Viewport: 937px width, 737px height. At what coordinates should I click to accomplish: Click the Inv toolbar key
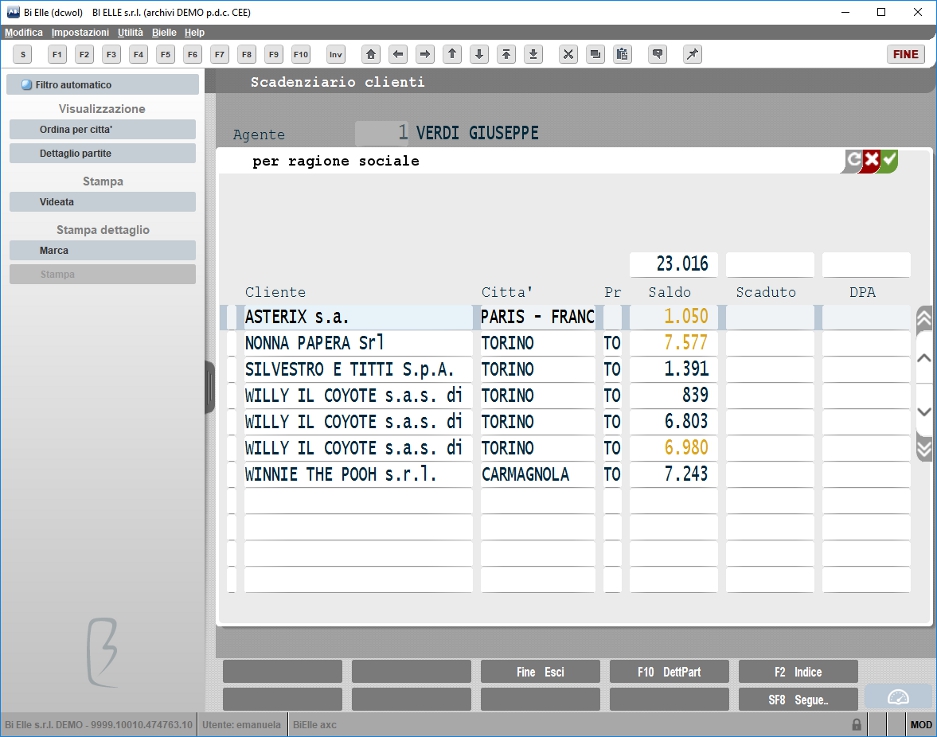click(336, 54)
